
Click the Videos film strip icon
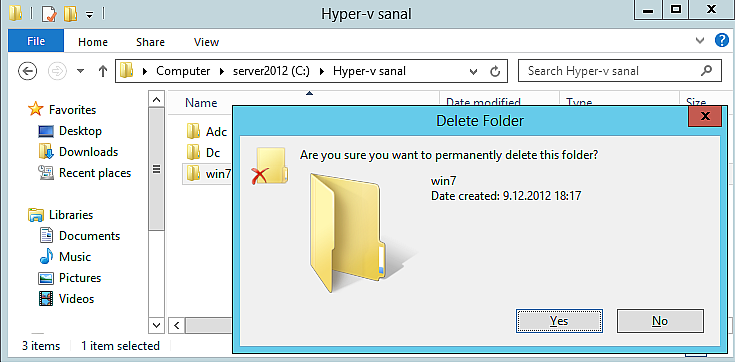46,299
